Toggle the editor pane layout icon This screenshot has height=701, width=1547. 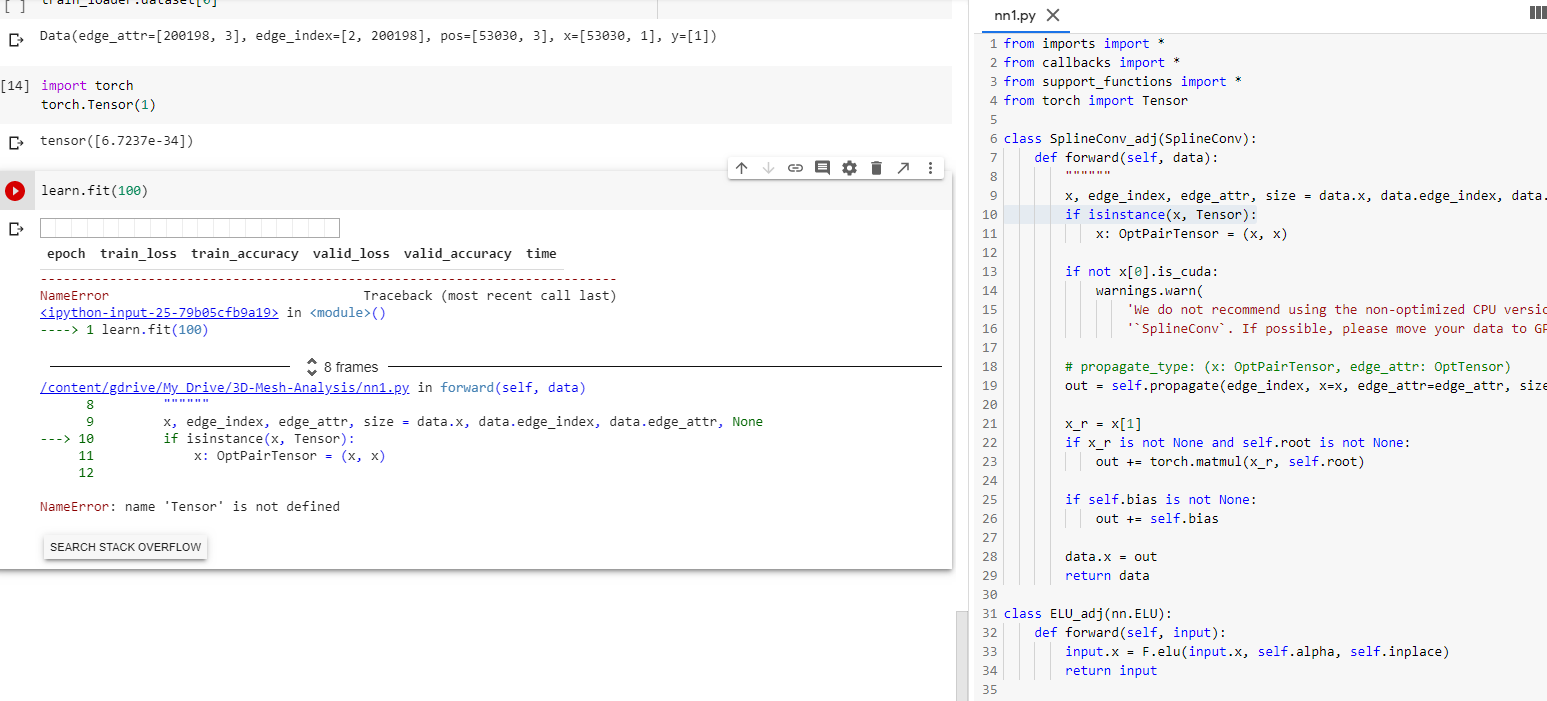point(1537,14)
